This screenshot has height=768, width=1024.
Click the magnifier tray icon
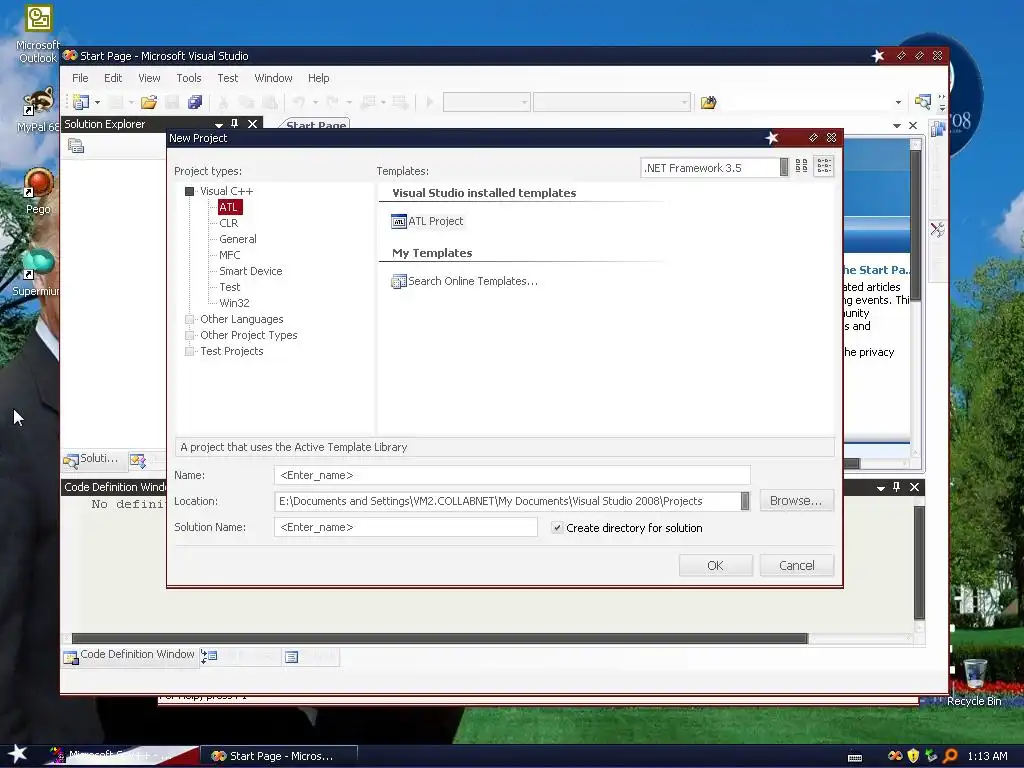[950, 756]
